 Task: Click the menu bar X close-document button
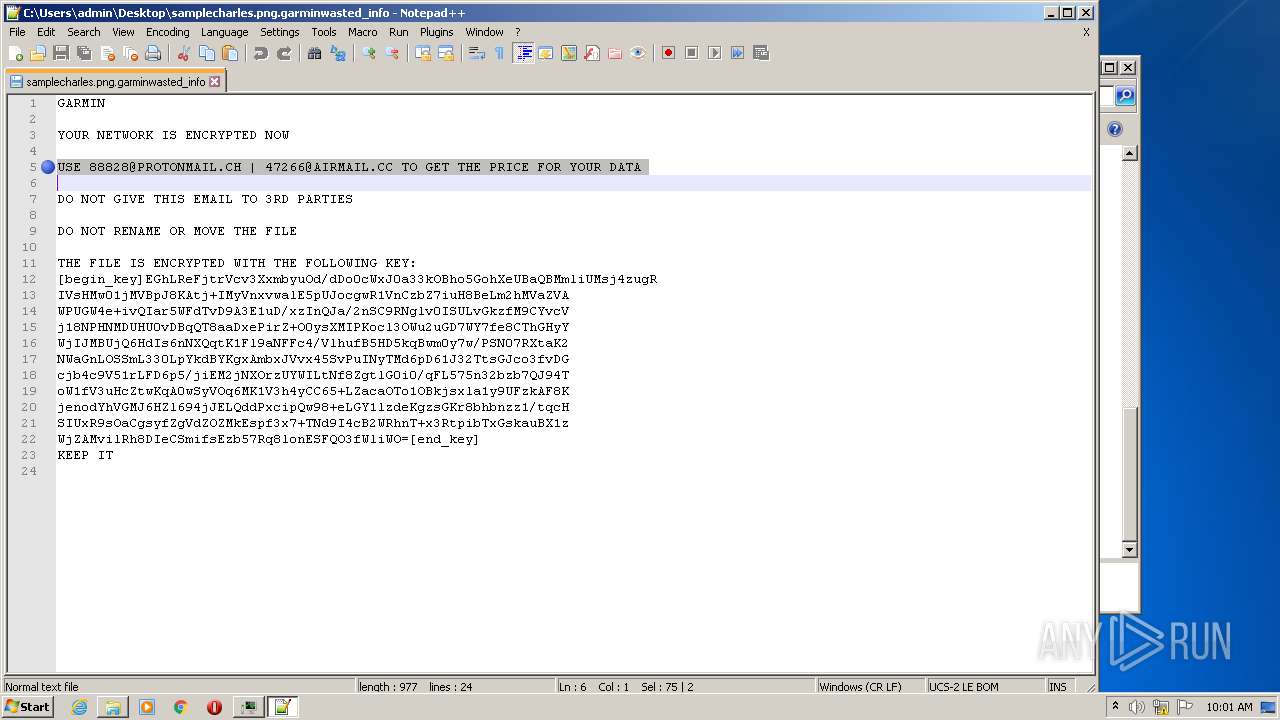pos(1086,32)
